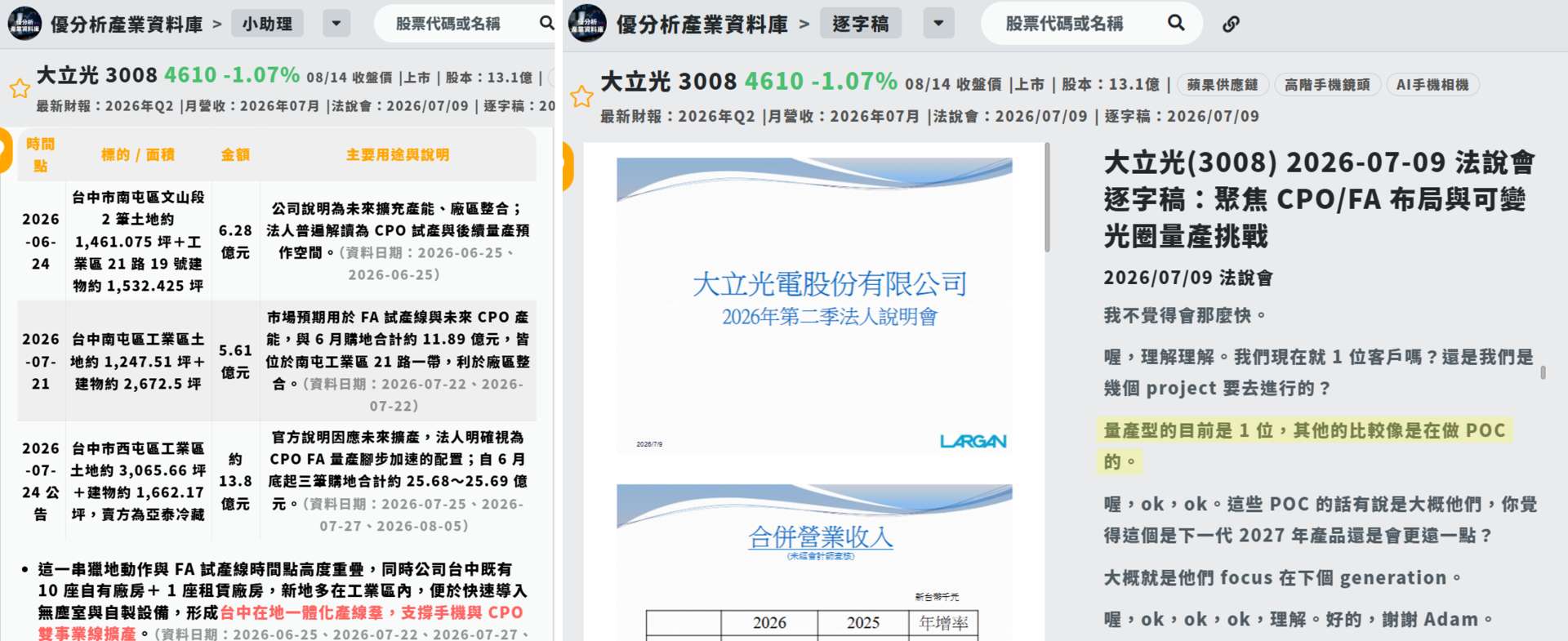The image size is (1568, 641).
Task: Click the explanation starting 公司說明為未來擴充產能
Action: [398, 242]
